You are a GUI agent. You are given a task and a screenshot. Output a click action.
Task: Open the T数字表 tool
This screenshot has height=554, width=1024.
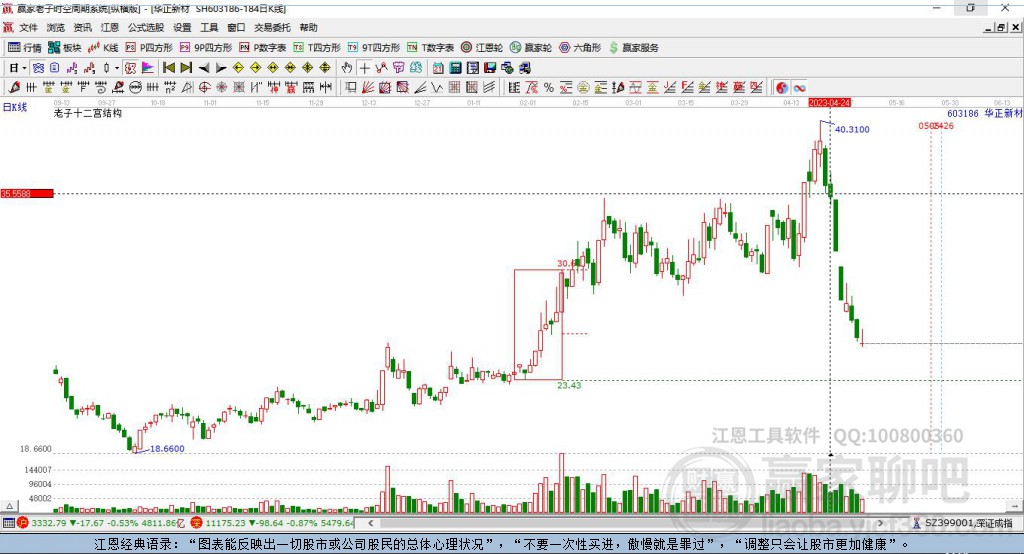430,48
